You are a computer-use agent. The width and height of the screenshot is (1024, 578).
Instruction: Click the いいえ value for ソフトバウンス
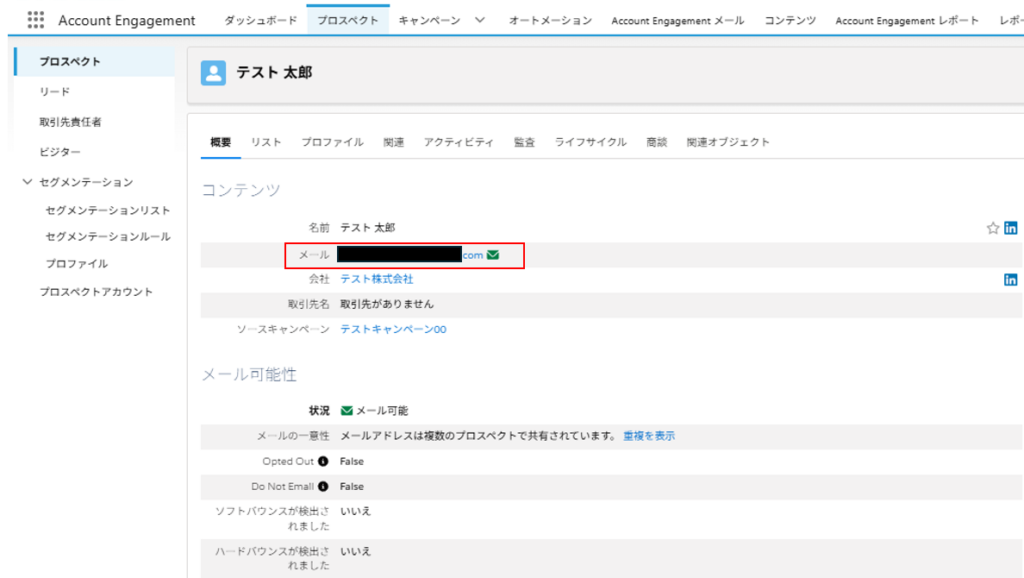click(x=355, y=511)
